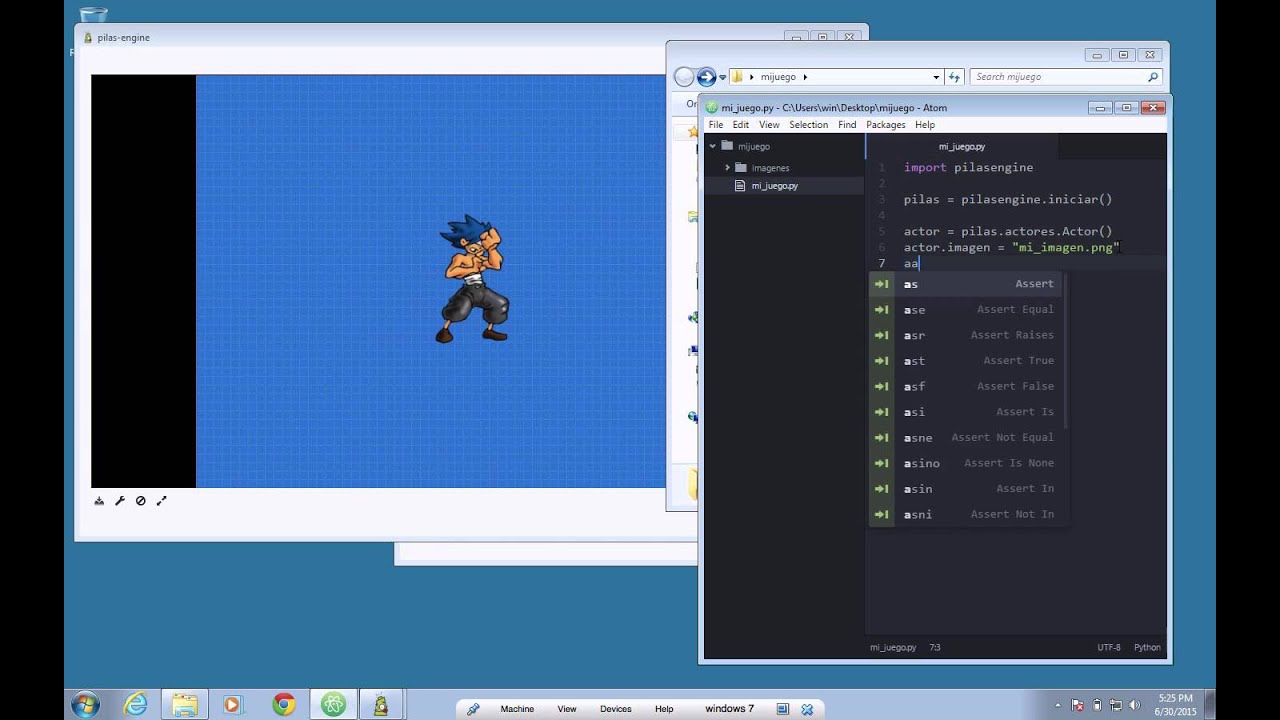Click the volume speaker tray icon

pos(1135,705)
